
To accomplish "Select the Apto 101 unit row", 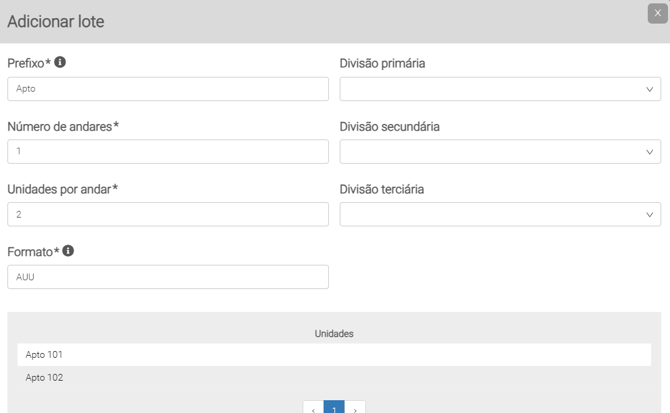I will click(x=334, y=355).
